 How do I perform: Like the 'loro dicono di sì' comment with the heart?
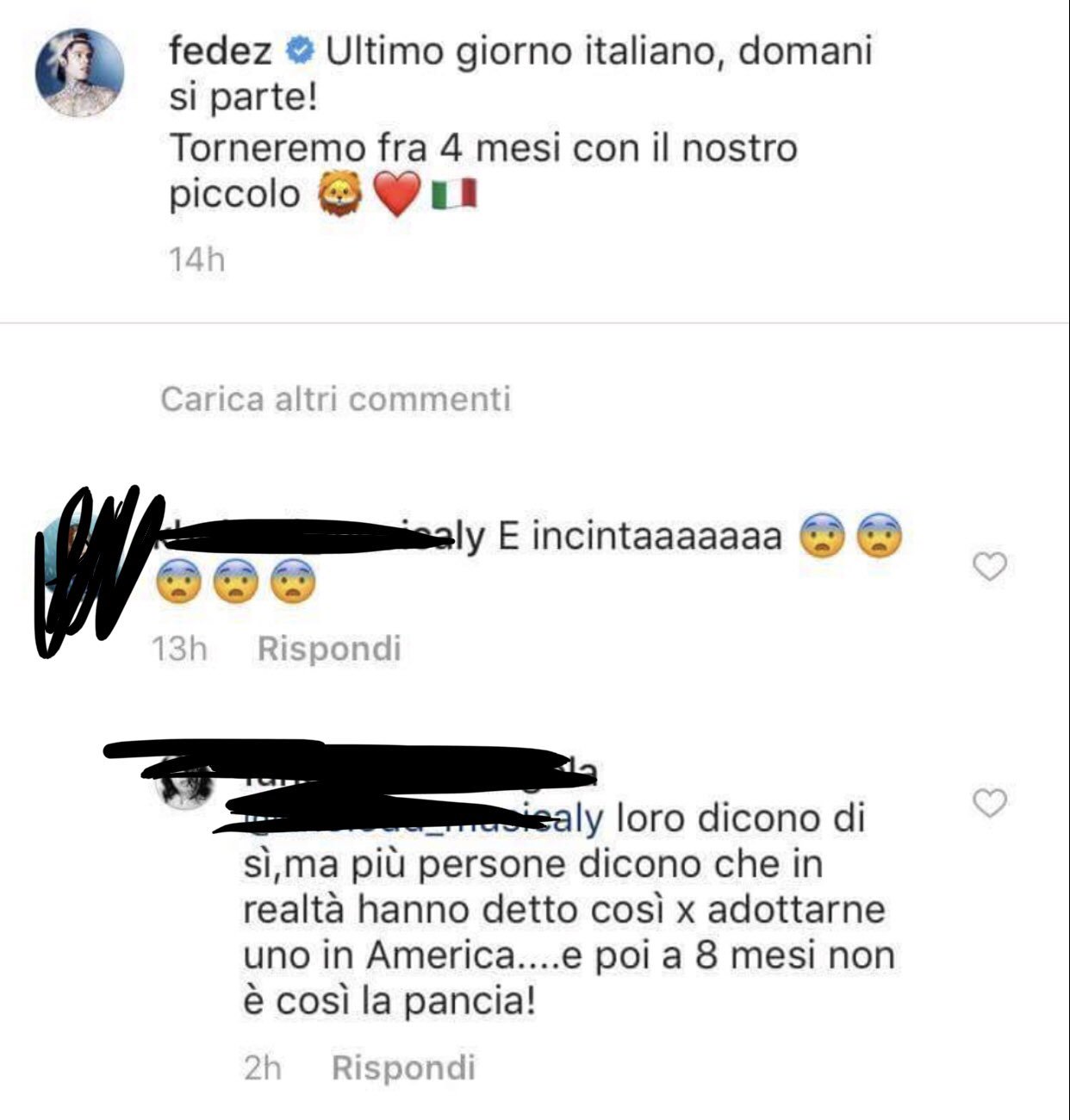point(990,803)
